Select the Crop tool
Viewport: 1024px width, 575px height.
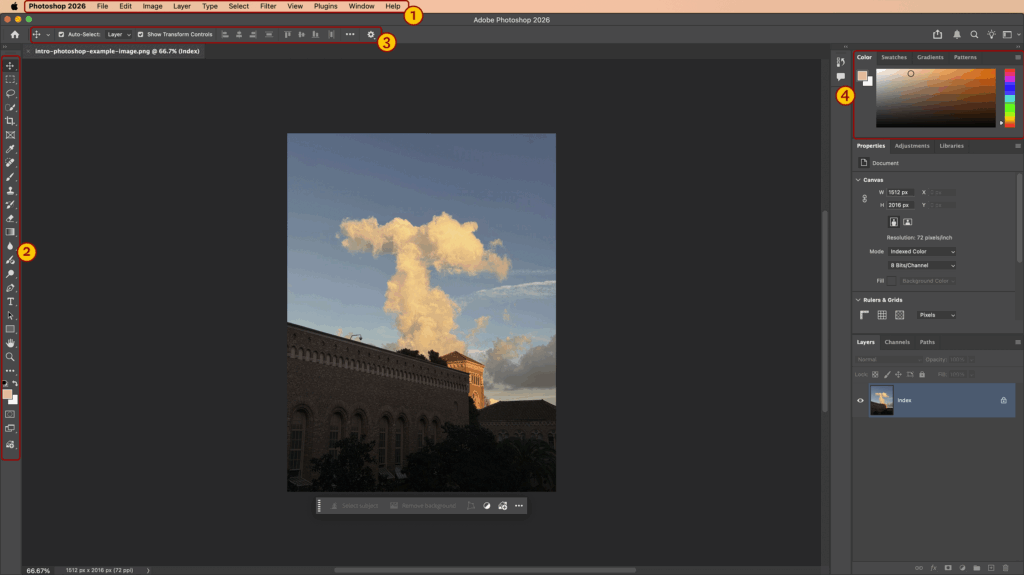11,121
